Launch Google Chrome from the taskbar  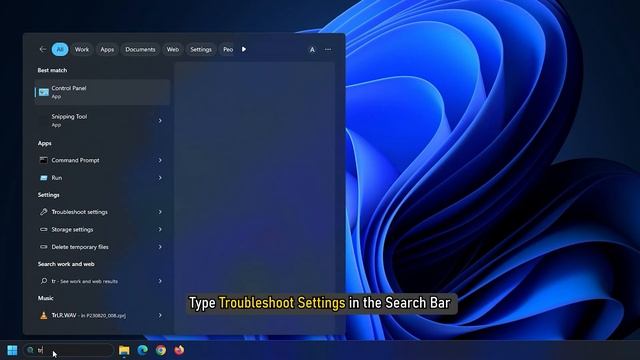[x=161, y=350]
